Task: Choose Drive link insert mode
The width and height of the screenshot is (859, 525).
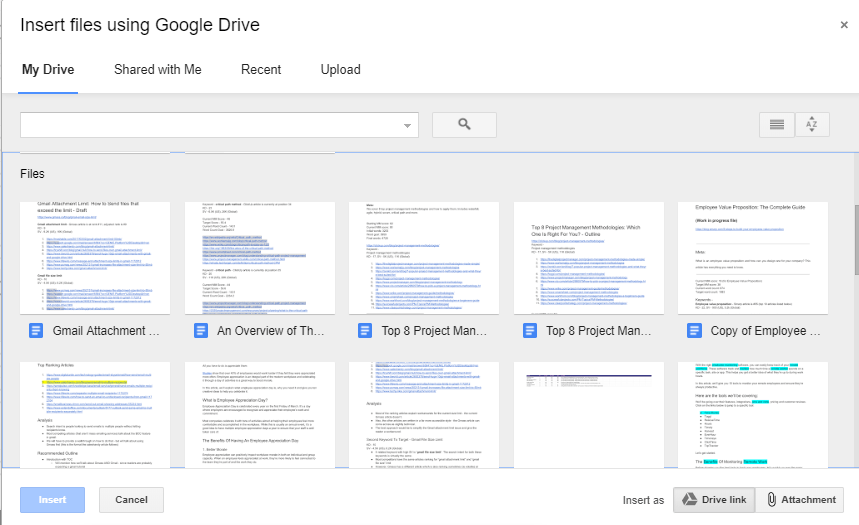Action: pos(714,500)
